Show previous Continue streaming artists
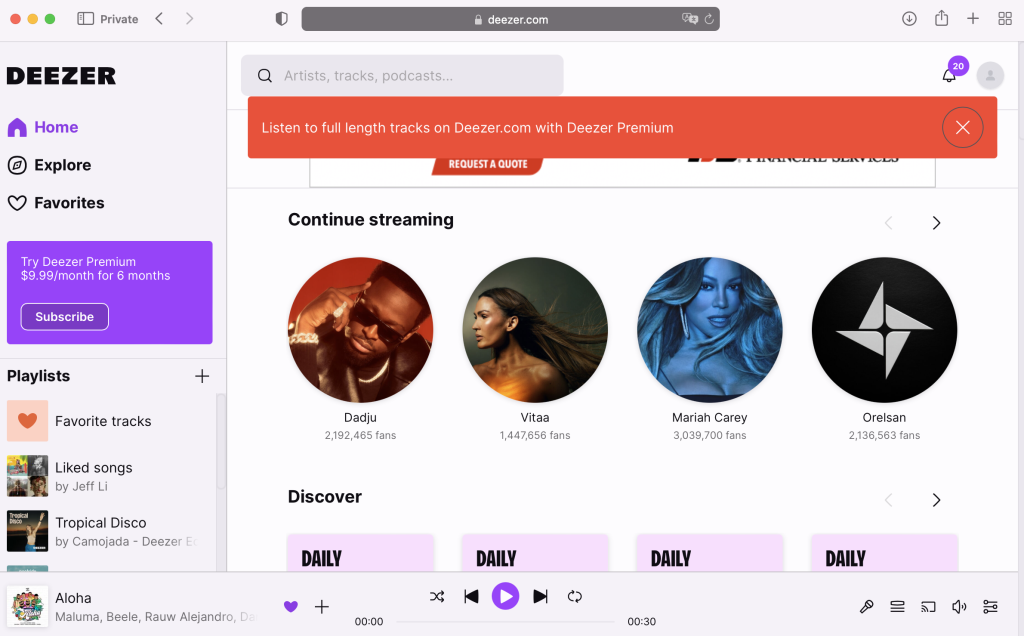This screenshot has width=1024, height=636. (889, 223)
